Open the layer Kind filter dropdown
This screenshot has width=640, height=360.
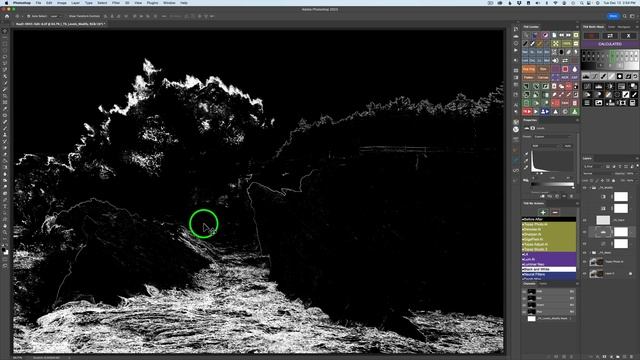[594, 166]
